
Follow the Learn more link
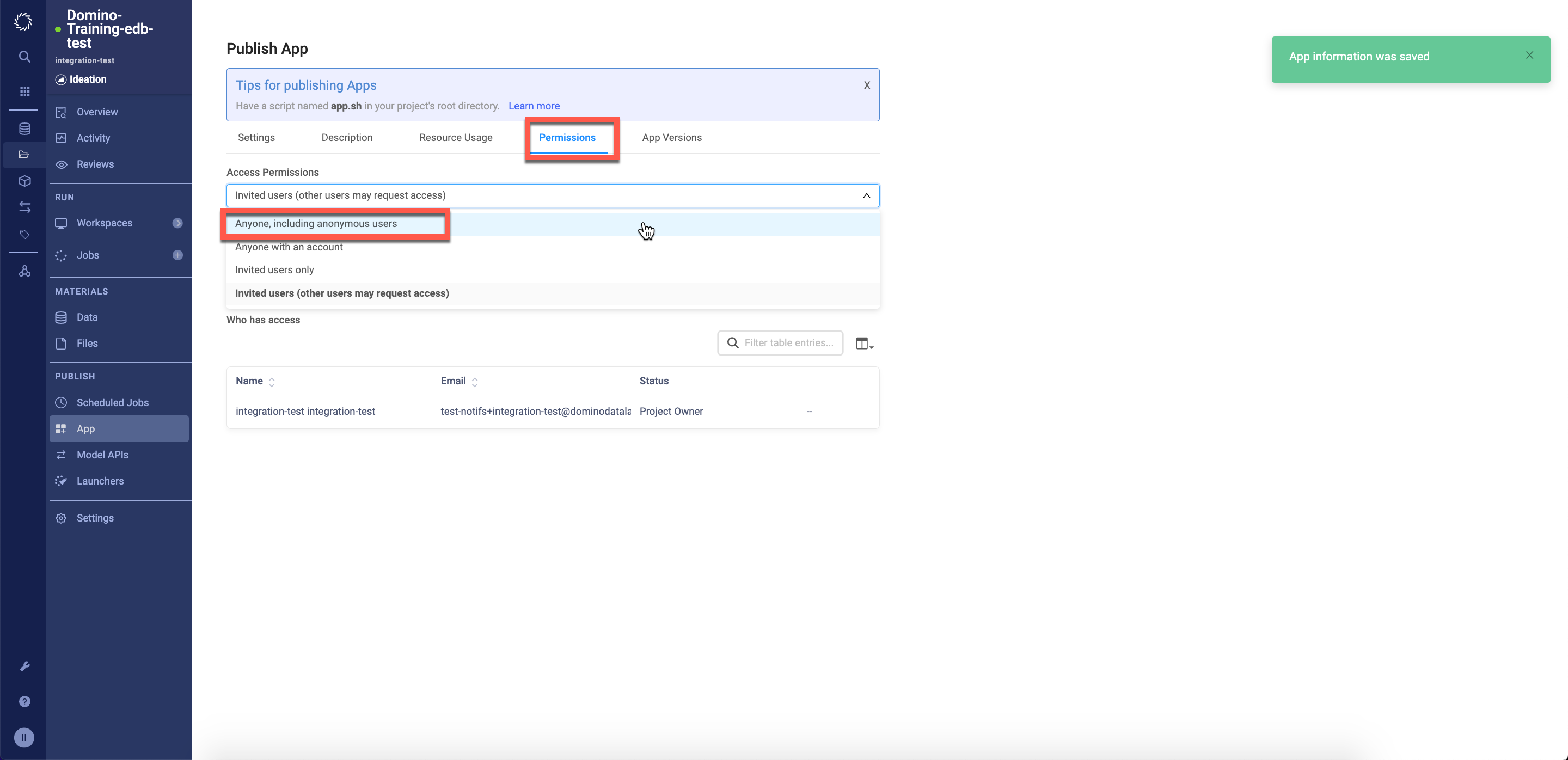534,106
